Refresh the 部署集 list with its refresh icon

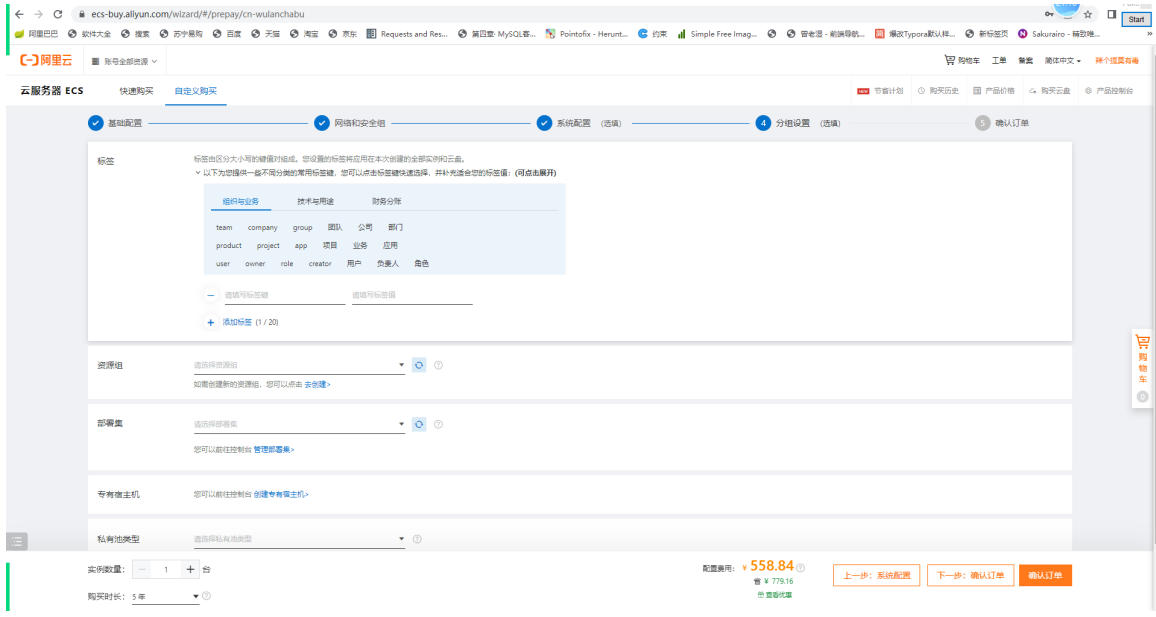click(419, 424)
